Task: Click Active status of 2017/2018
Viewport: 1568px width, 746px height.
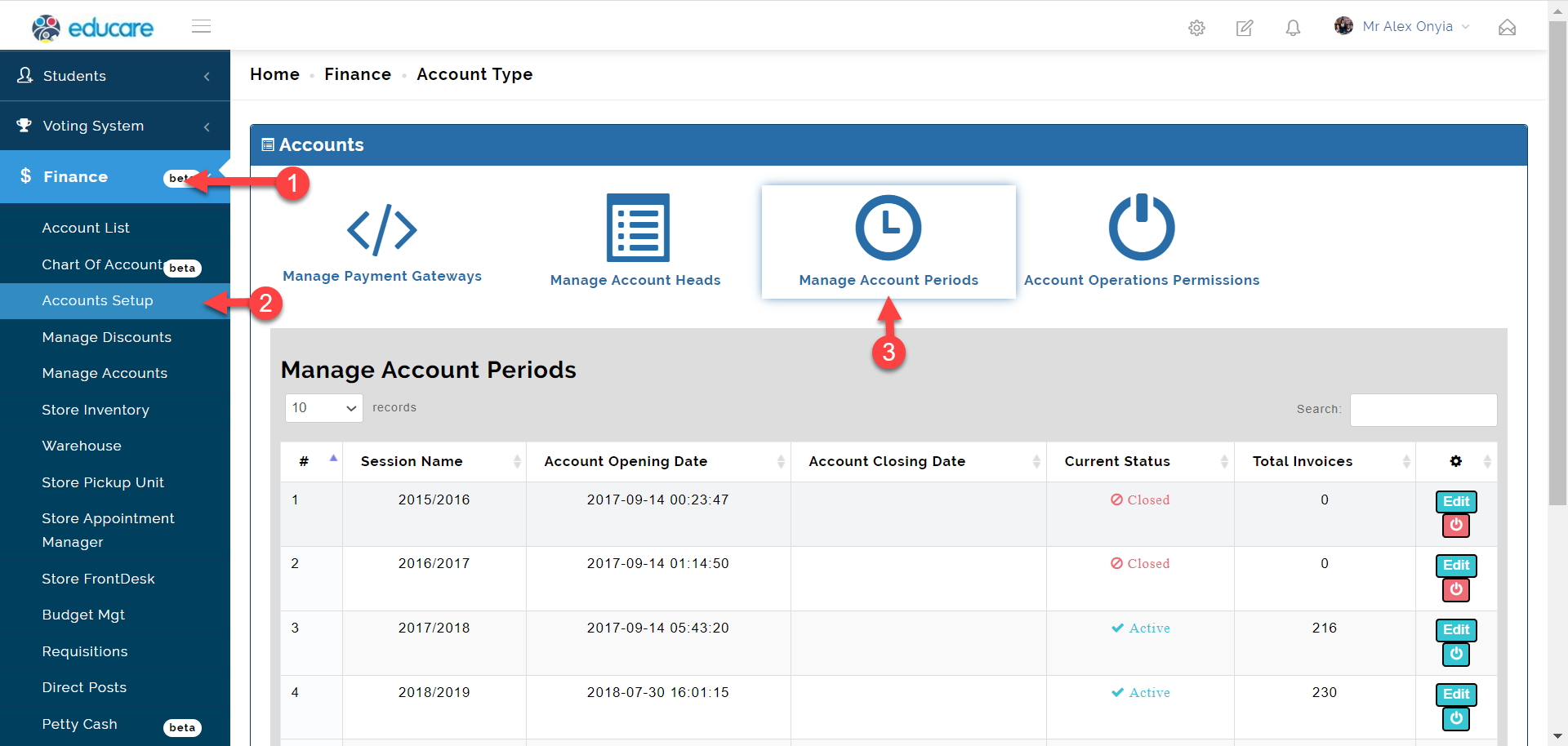Action: click(1141, 628)
